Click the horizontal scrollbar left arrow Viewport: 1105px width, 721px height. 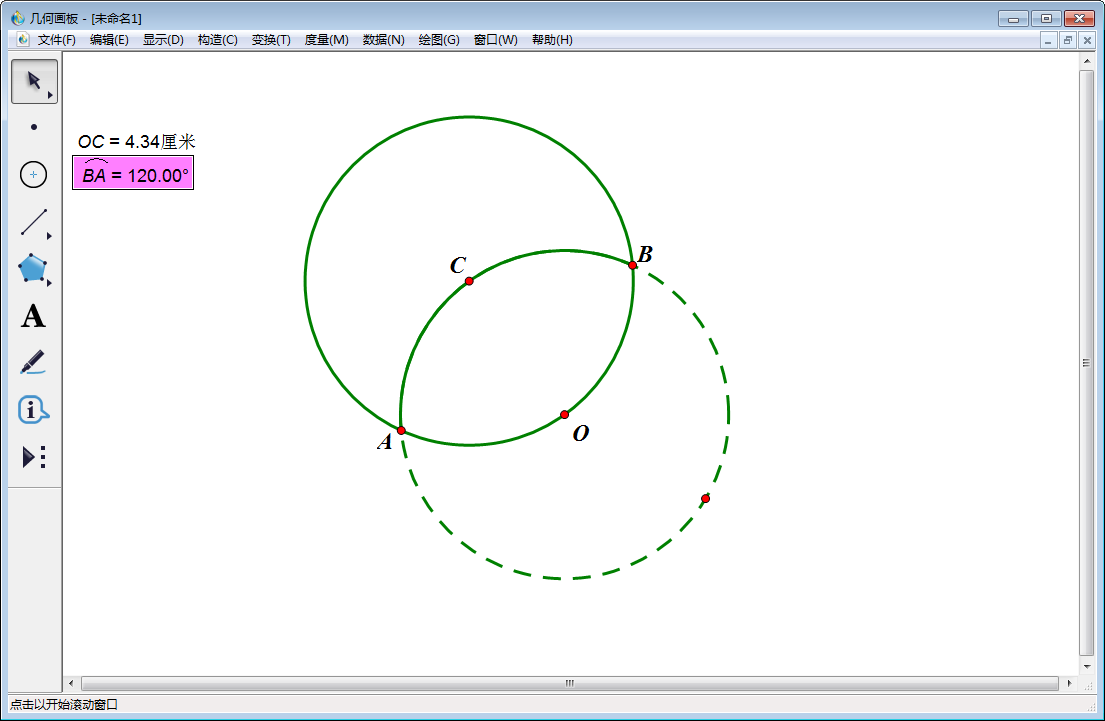(70, 683)
